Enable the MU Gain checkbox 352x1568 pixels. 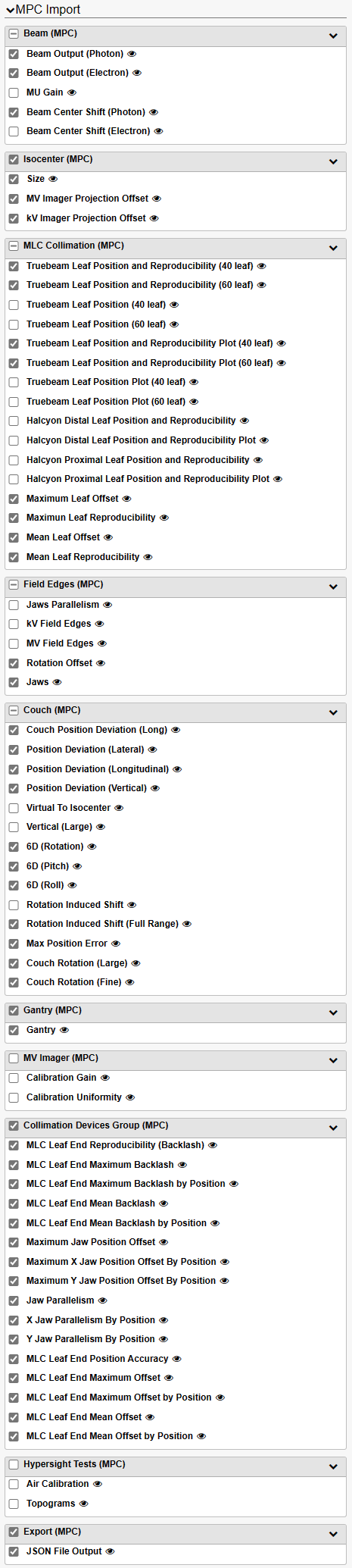[14, 92]
